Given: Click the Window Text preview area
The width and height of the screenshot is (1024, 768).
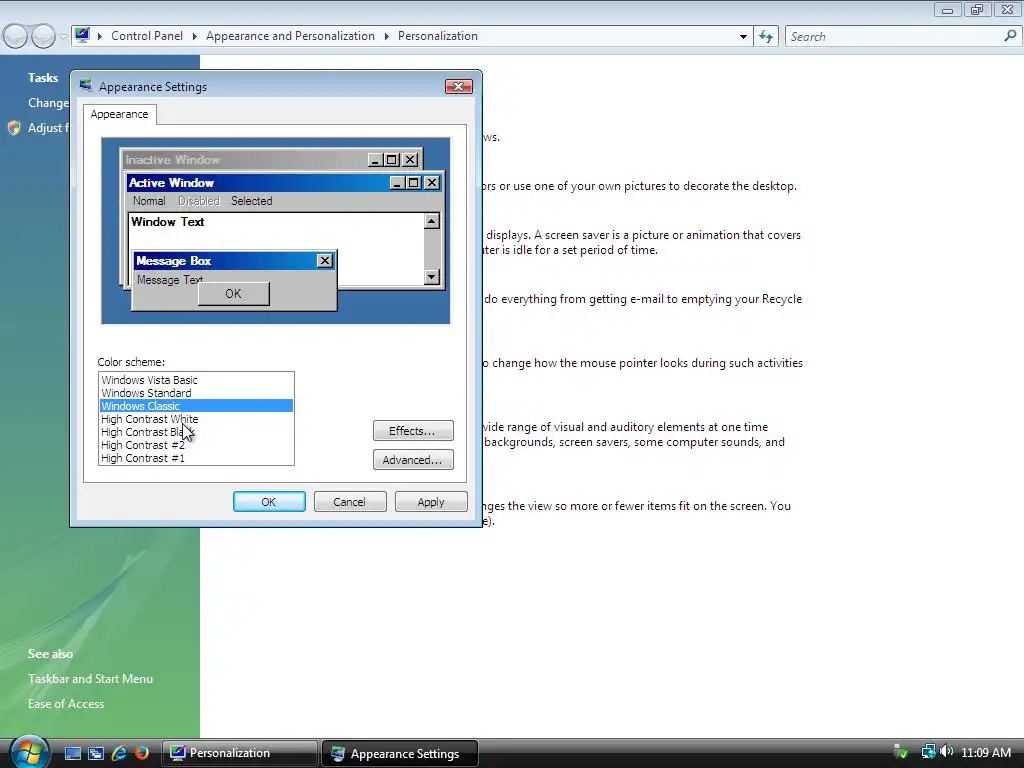Looking at the screenshot, I should tap(168, 221).
